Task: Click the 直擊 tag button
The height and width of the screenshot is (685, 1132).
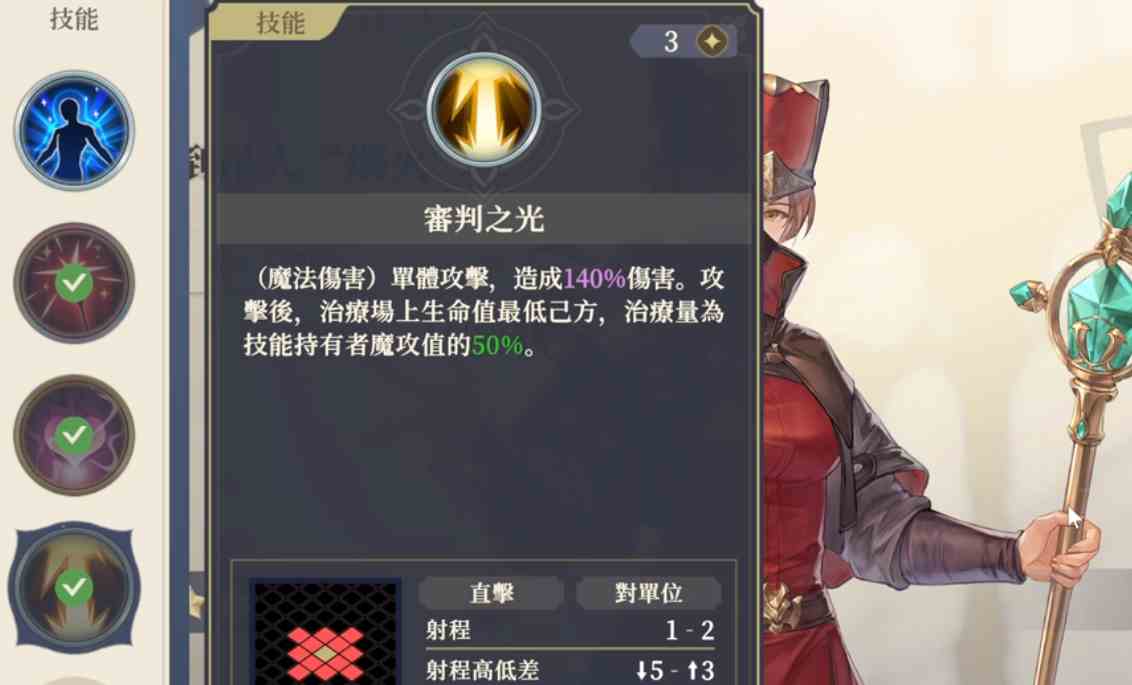Action: coord(491,593)
